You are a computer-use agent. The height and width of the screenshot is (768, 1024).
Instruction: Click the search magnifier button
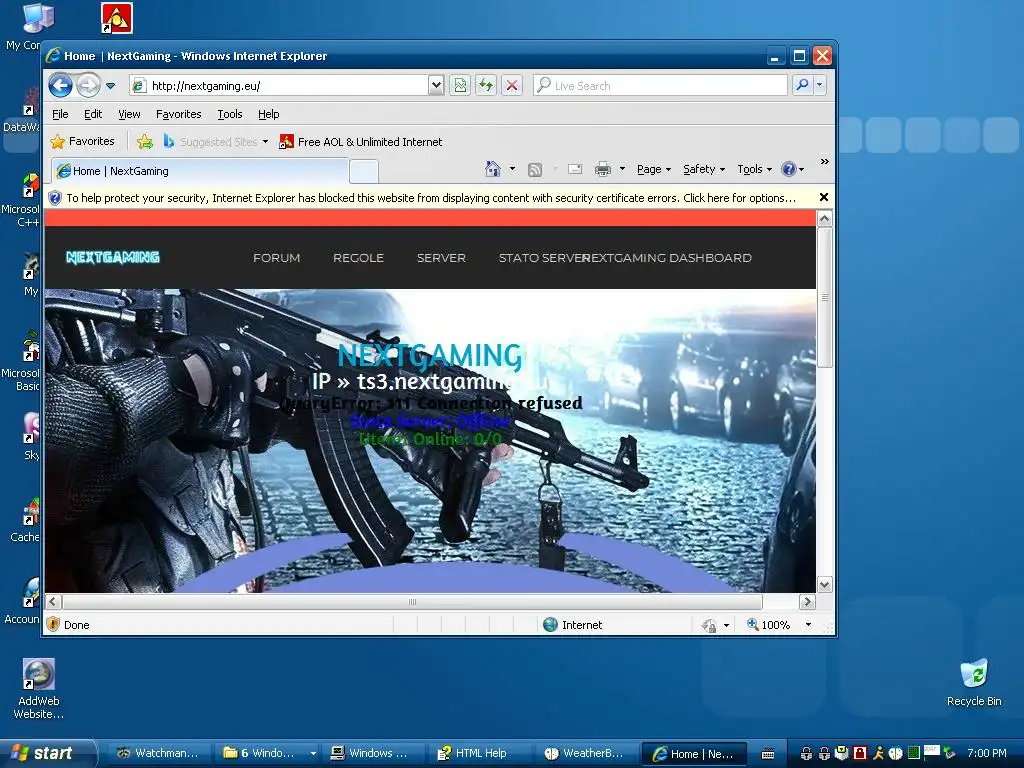click(803, 85)
